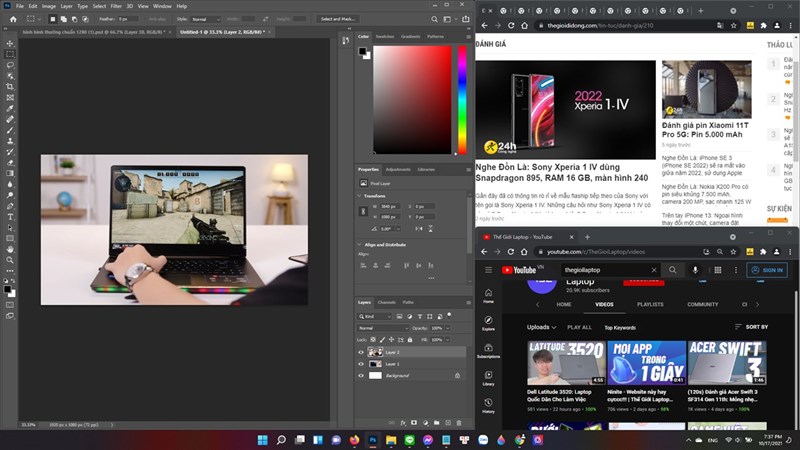Open YouTube Library in the sidebar
The width and height of the screenshot is (800, 450).
pos(488,379)
